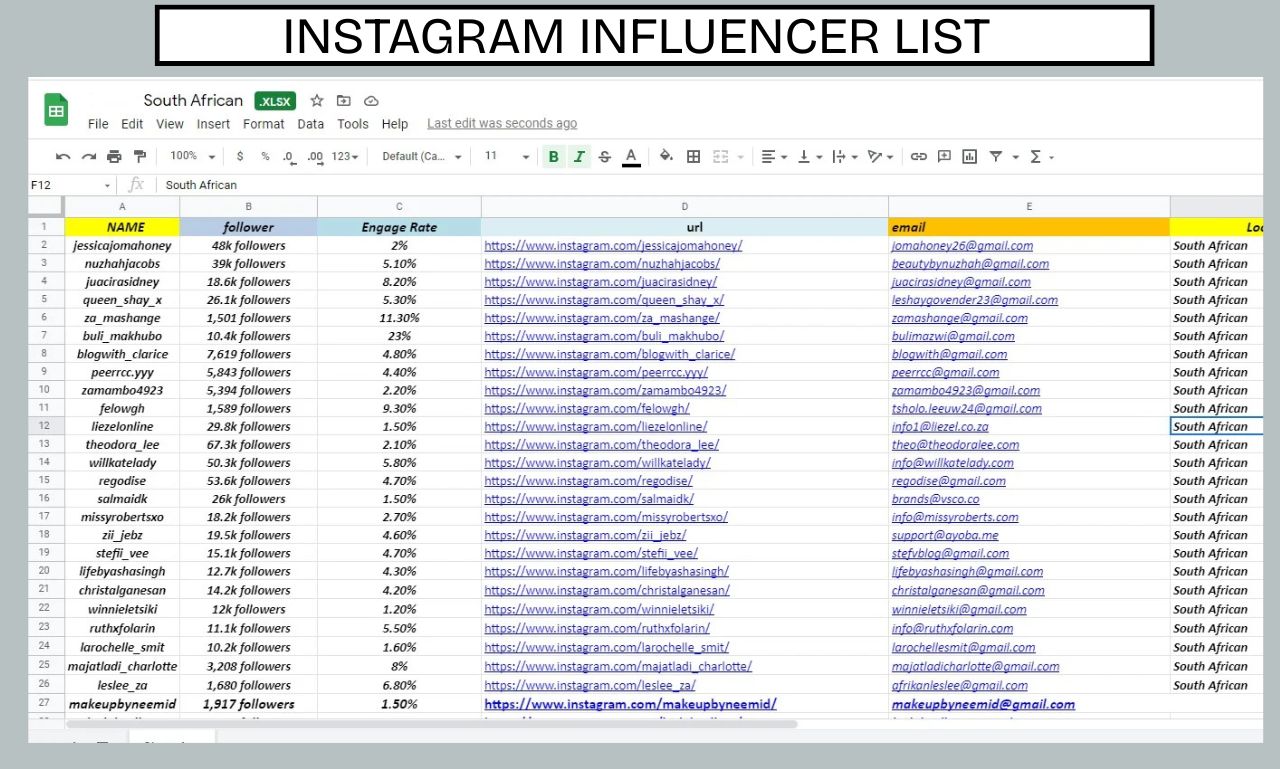Click the Borders icon
Viewport: 1280px width, 769px height.
[694, 156]
